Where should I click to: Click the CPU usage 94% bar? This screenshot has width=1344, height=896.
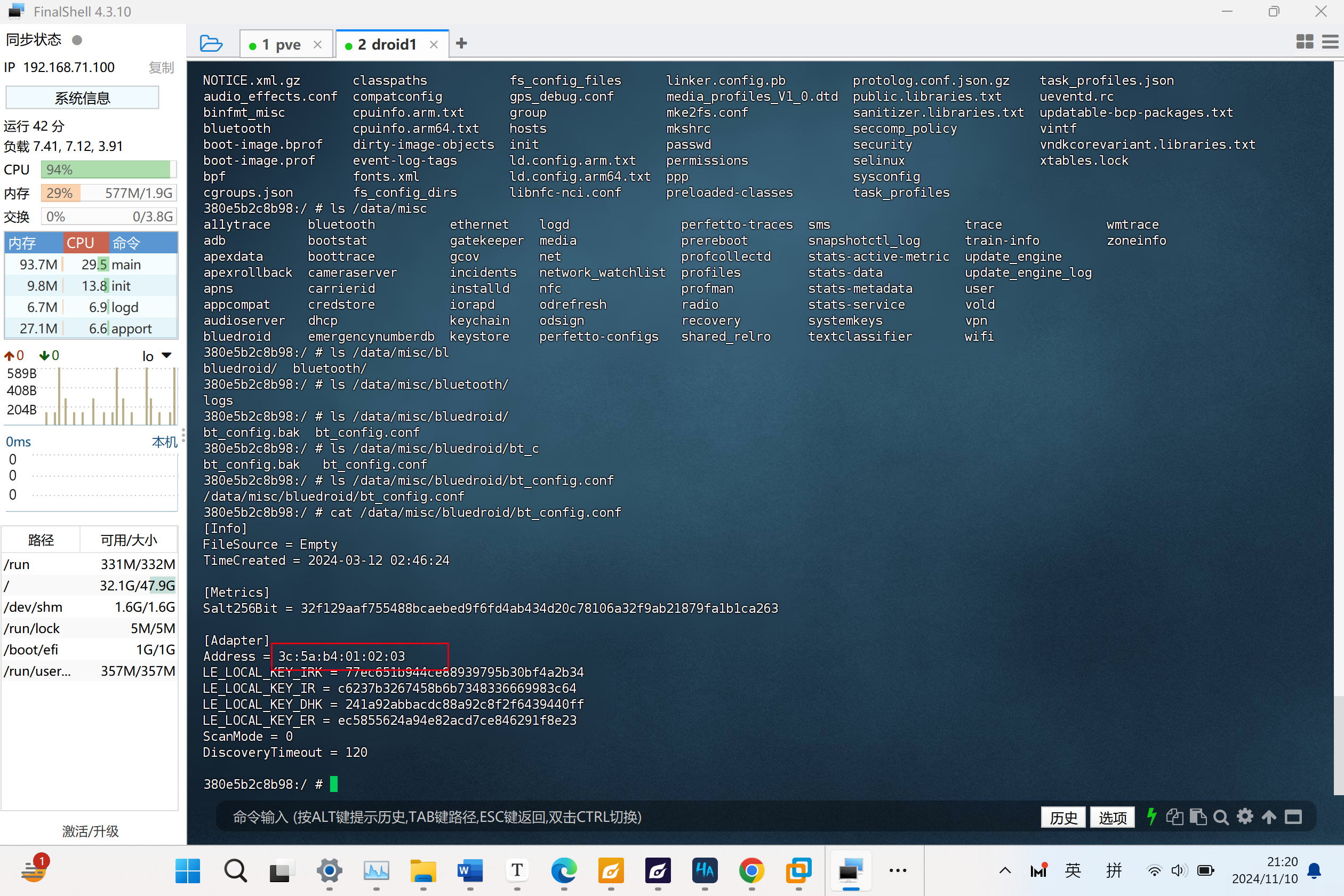pyautogui.click(x=109, y=170)
